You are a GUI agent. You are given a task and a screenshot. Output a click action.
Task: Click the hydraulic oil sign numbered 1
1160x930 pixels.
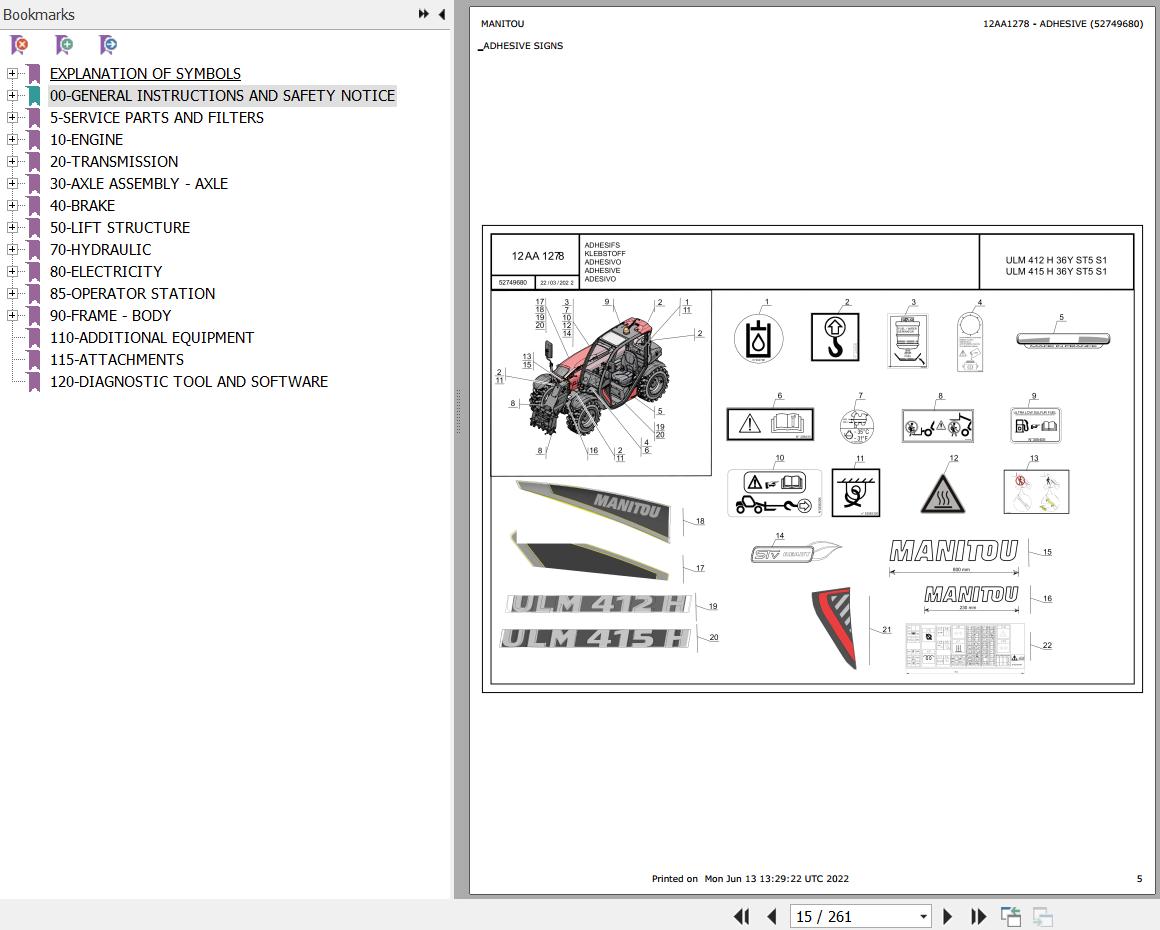click(758, 338)
